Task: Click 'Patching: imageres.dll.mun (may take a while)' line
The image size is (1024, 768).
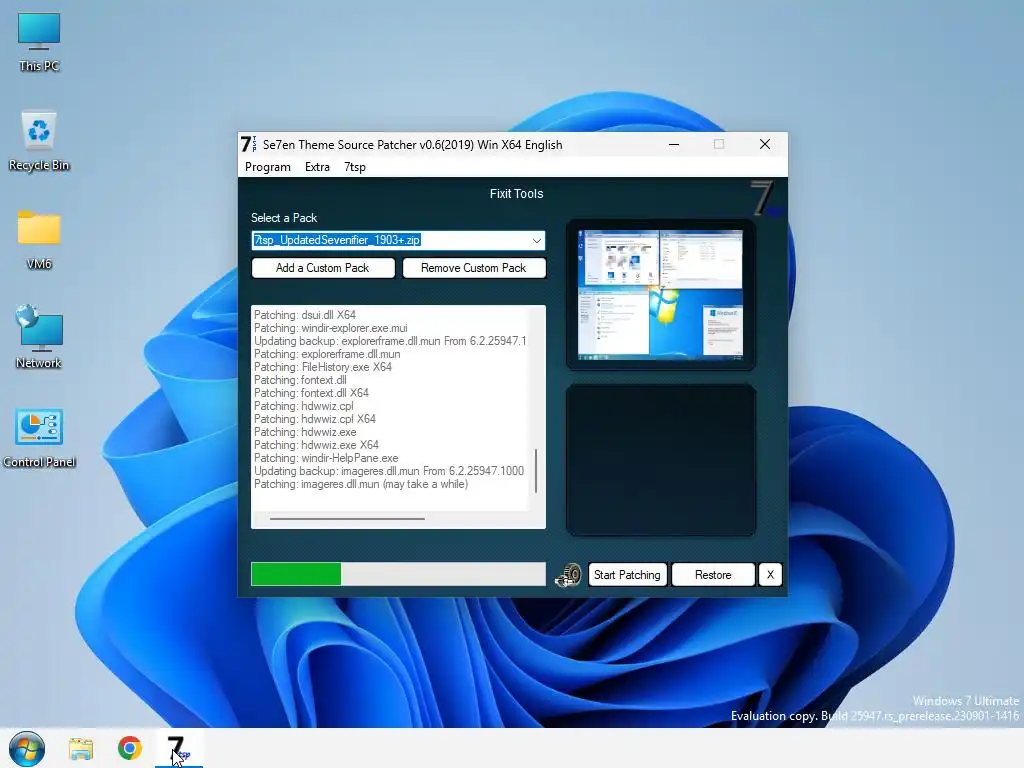Action: (360, 485)
